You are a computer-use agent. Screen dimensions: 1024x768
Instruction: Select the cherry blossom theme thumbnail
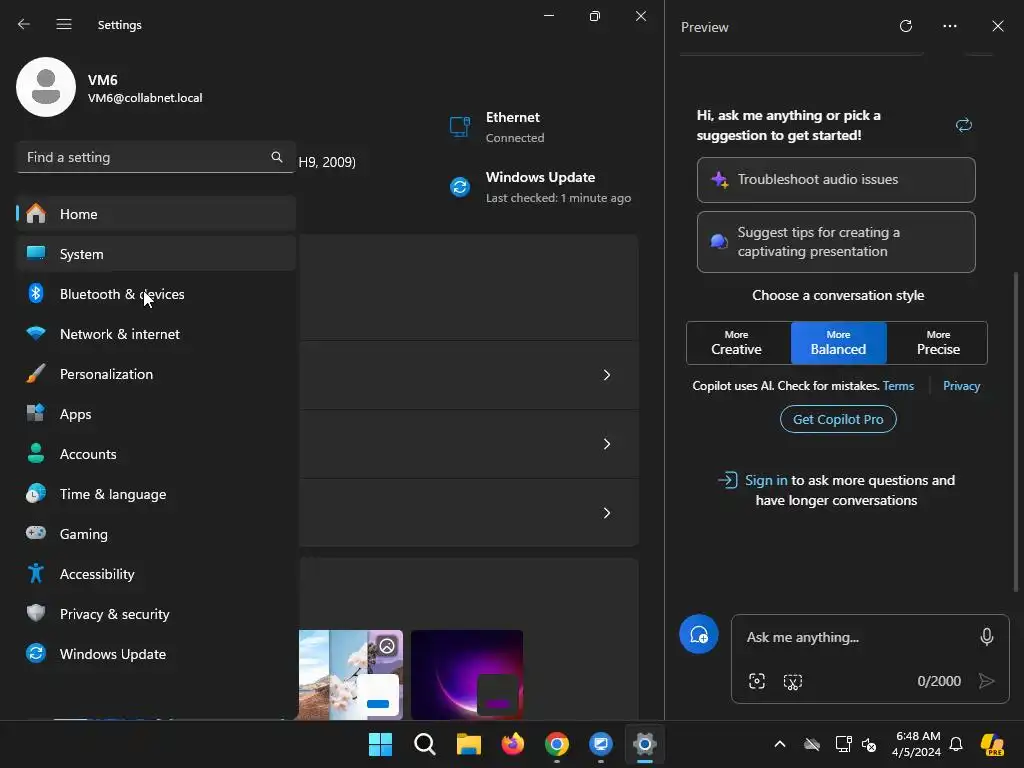tap(351, 675)
